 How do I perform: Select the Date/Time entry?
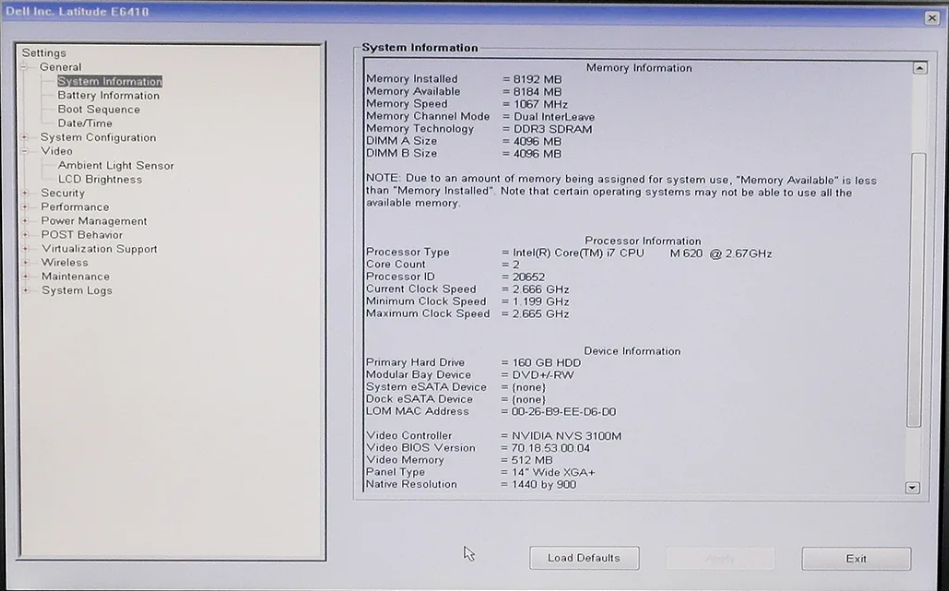coord(86,123)
